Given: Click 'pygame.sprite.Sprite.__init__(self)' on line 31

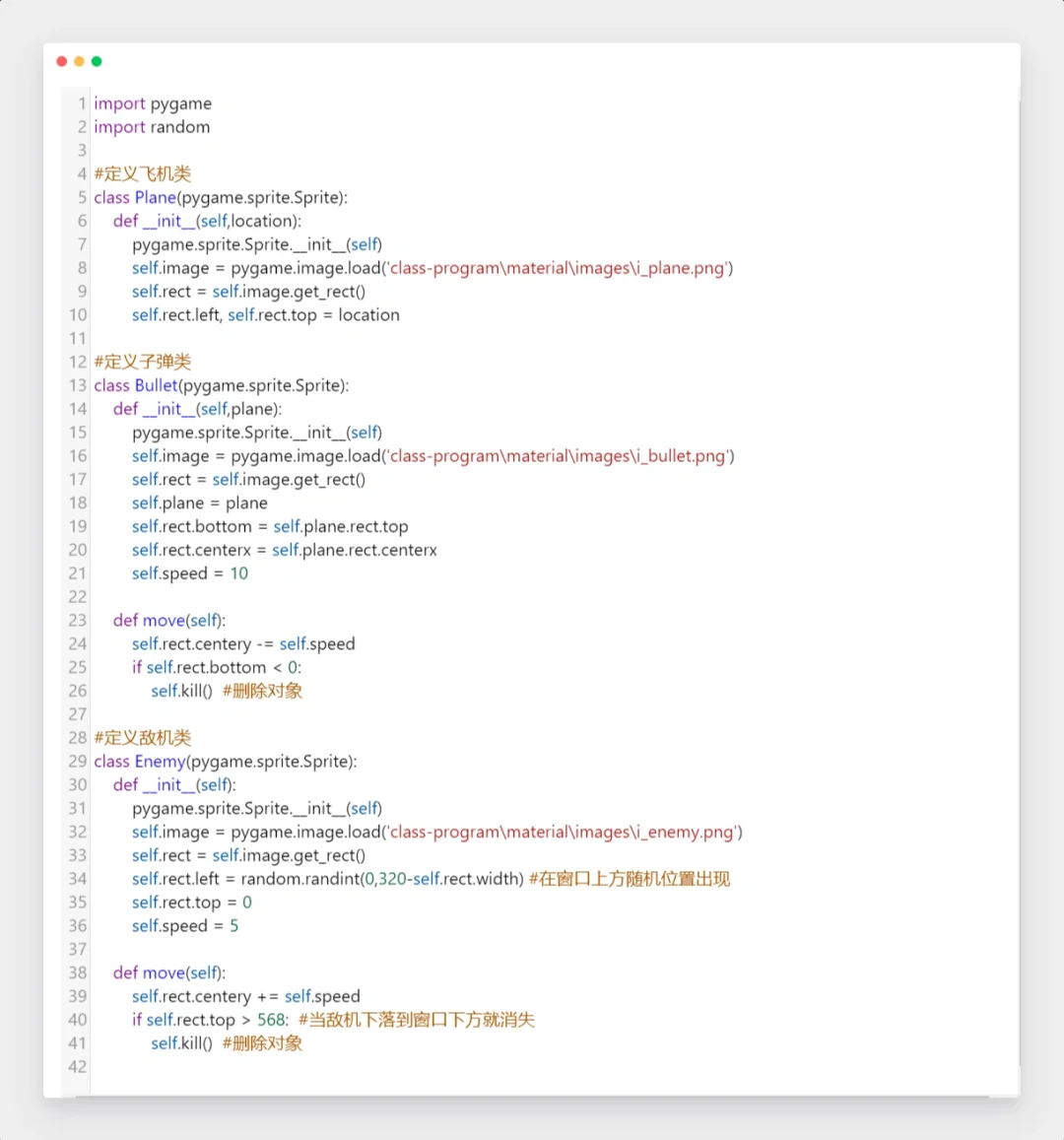Looking at the screenshot, I should click(x=257, y=809).
